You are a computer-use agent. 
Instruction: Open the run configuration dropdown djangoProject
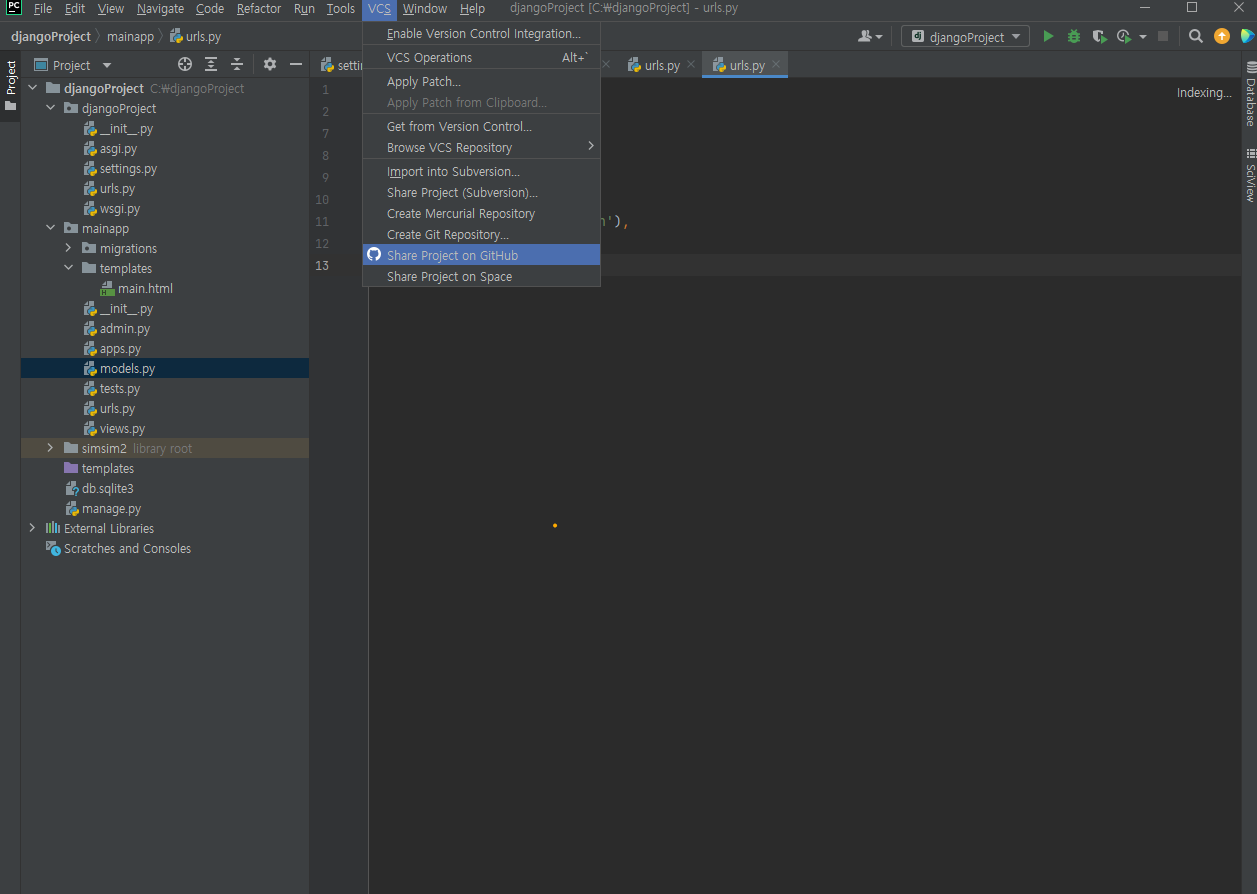tap(965, 37)
